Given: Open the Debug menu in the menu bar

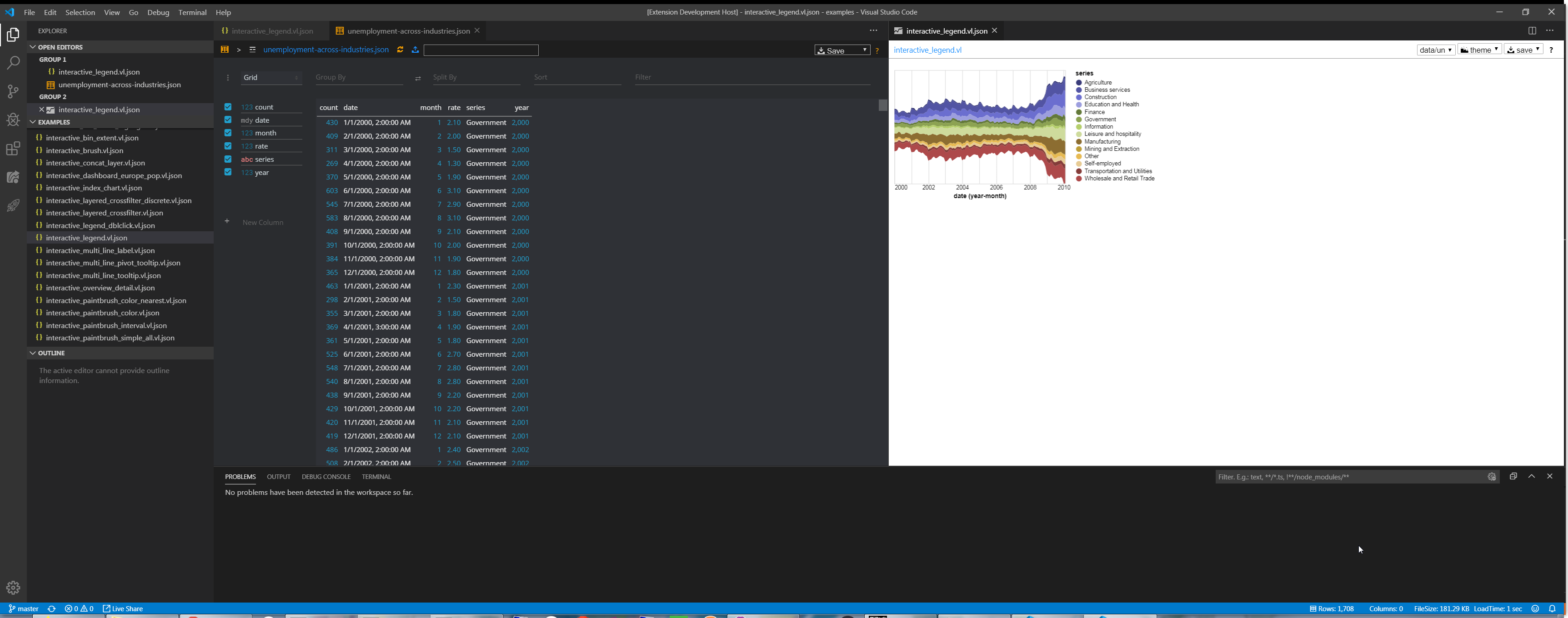Looking at the screenshot, I should click(x=158, y=12).
